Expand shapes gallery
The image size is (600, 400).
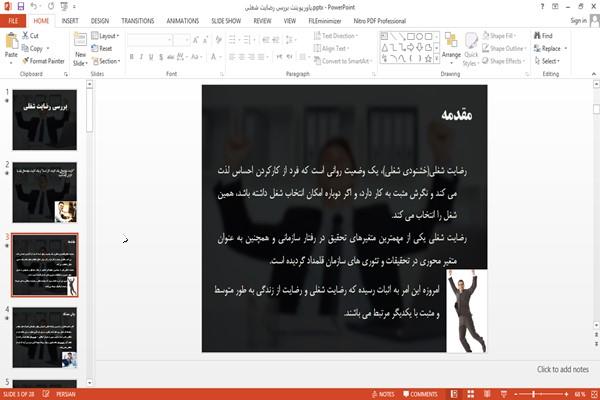(x=437, y=59)
